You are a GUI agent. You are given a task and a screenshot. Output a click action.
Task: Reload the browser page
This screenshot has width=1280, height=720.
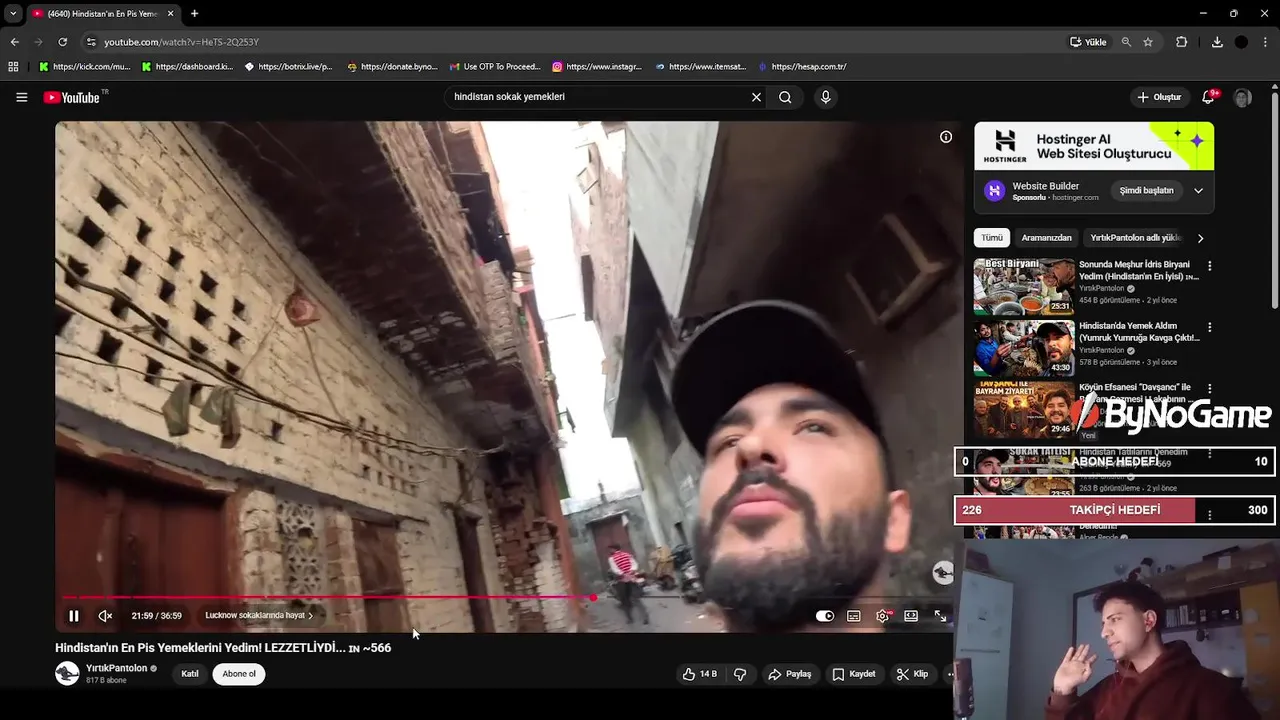click(x=62, y=42)
